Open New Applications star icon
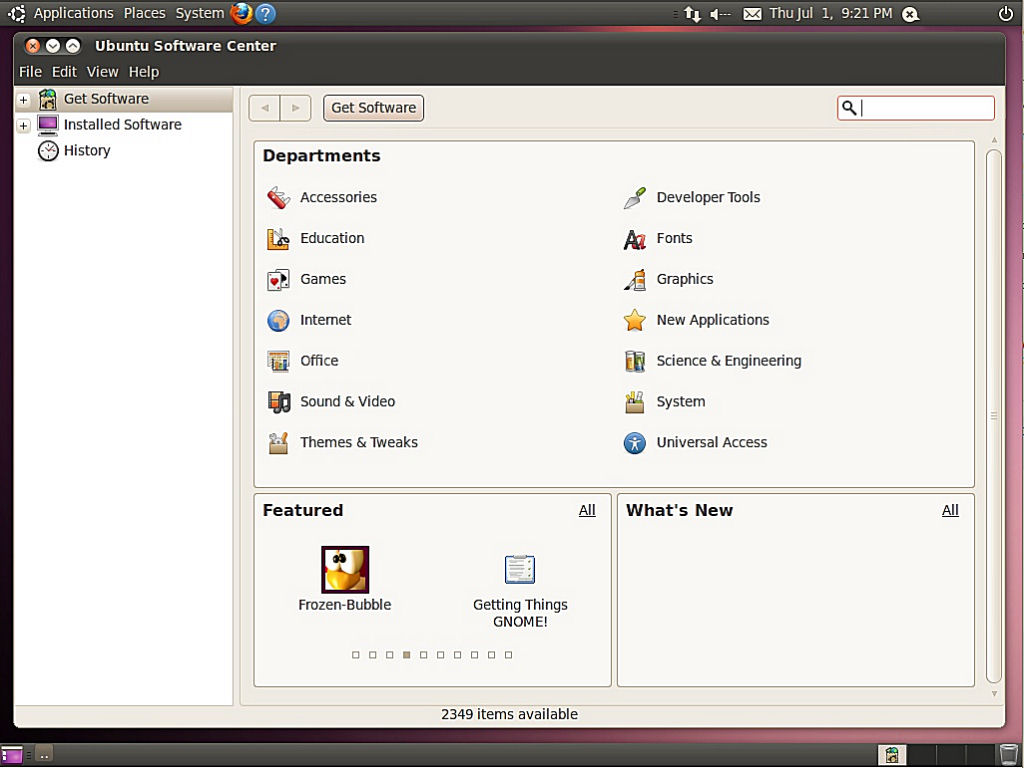The width and height of the screenshot is (1024, 768). coord(634,321)
